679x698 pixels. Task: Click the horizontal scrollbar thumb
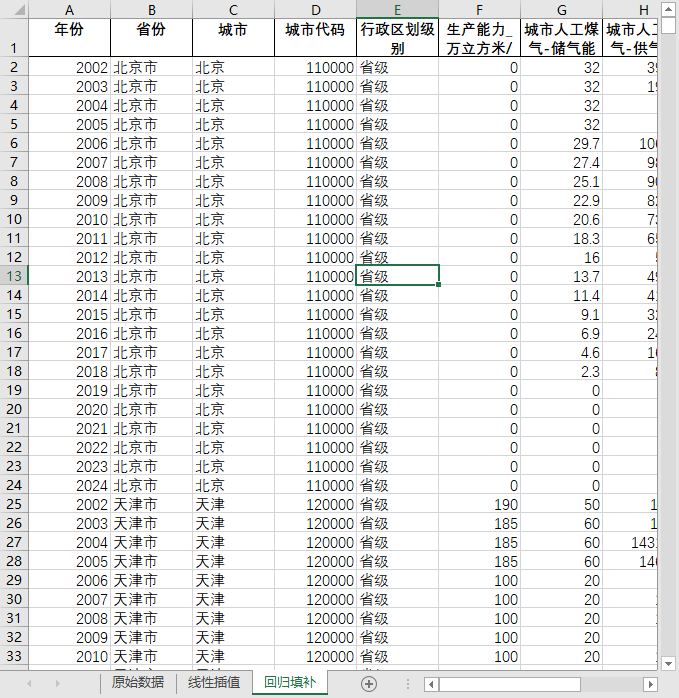(x=510, y=684)
